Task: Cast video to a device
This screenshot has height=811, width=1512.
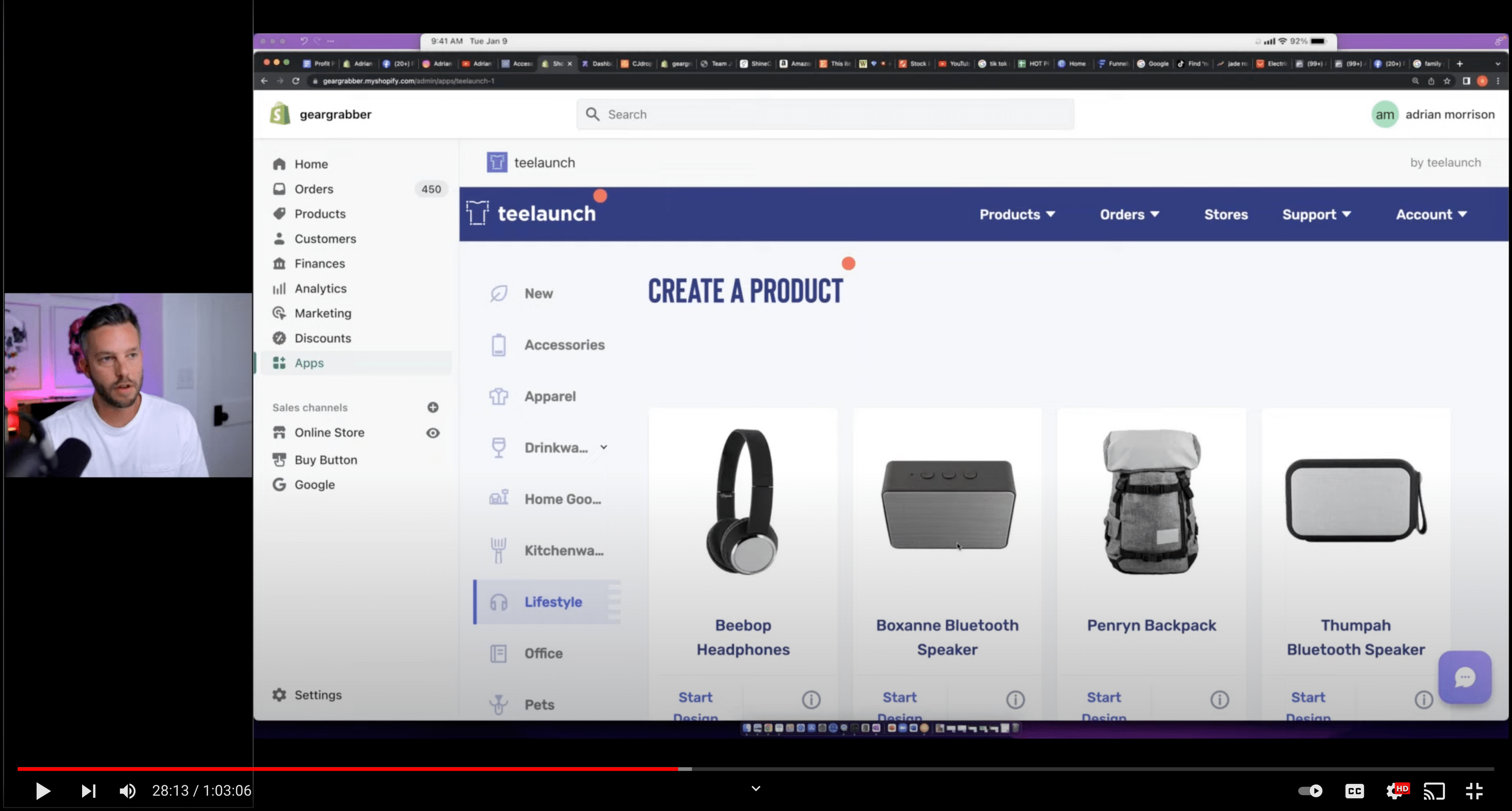Action: (x=1434, y=791)
